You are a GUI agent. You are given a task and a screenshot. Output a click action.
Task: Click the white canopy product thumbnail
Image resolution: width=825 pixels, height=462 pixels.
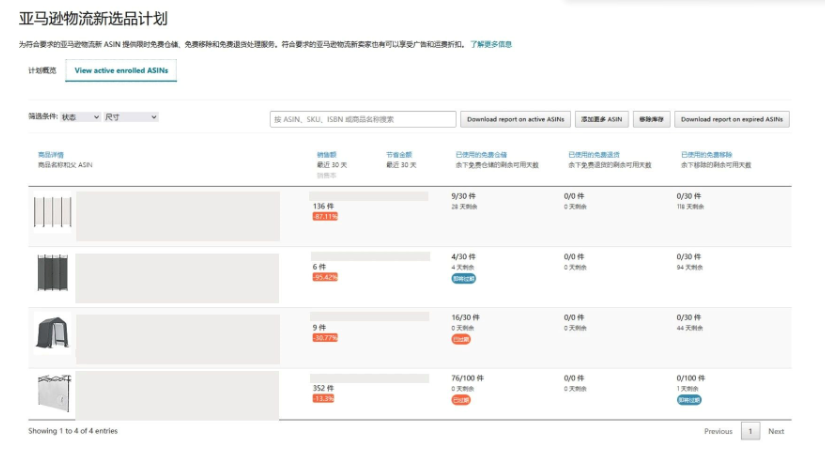[52, 394]
